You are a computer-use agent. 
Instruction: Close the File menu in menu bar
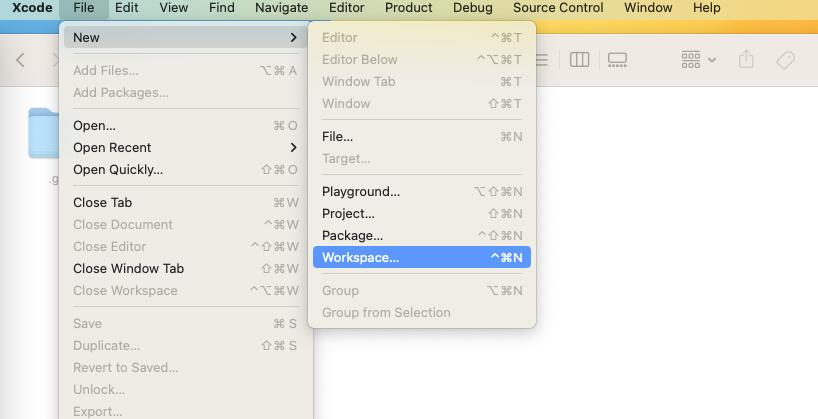pyautogui.click(x=83, y=8)
